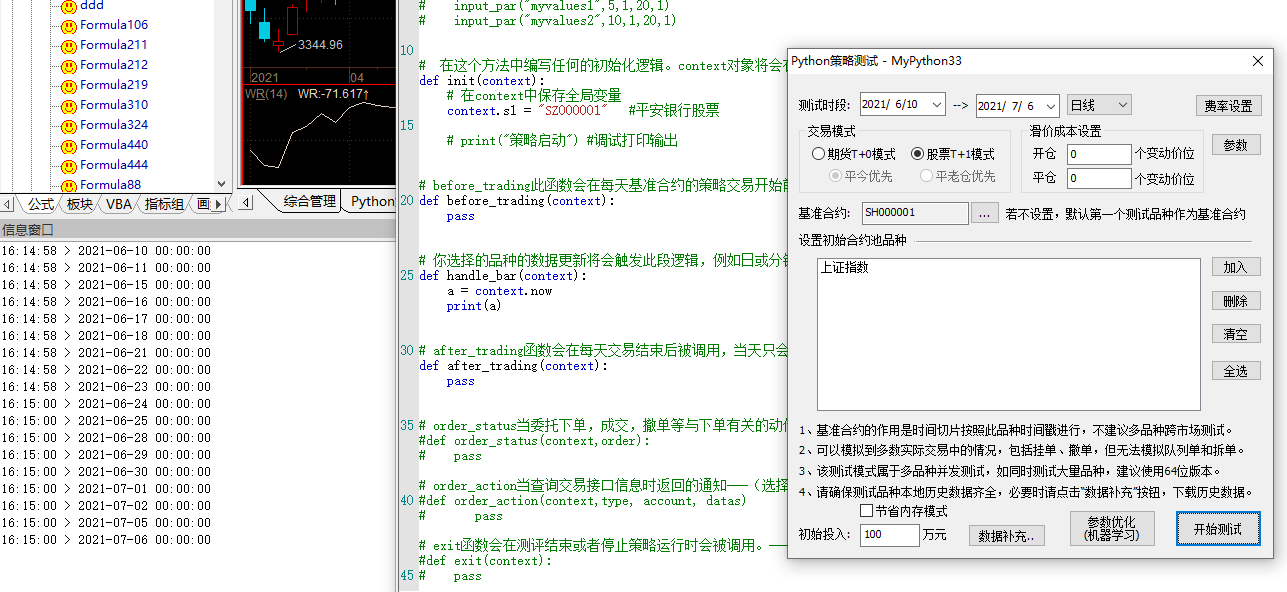Click right scroll arrow after 画 tab

tap(218, 204)
